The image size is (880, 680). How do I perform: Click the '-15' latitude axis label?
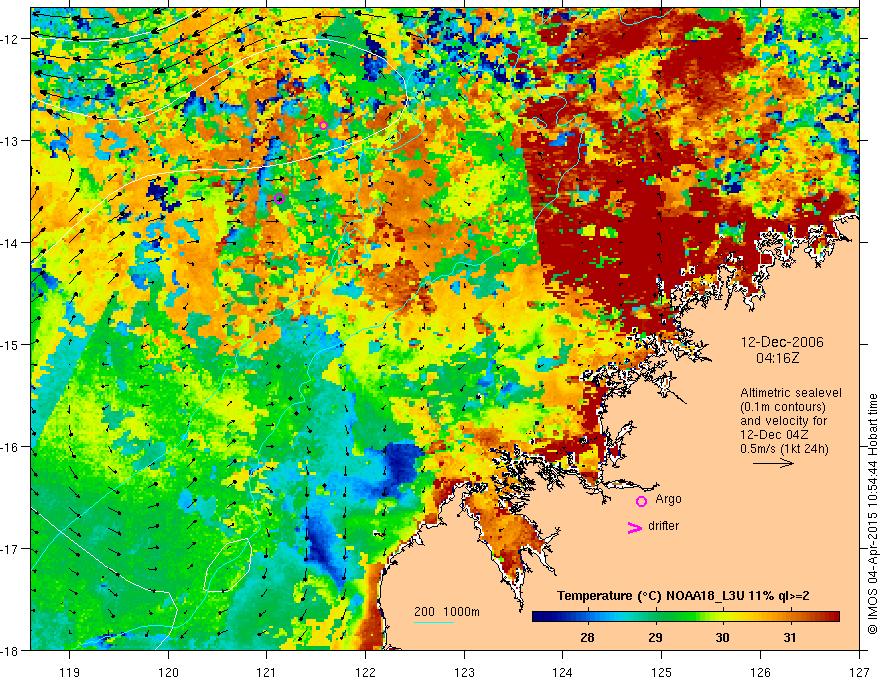12,344
